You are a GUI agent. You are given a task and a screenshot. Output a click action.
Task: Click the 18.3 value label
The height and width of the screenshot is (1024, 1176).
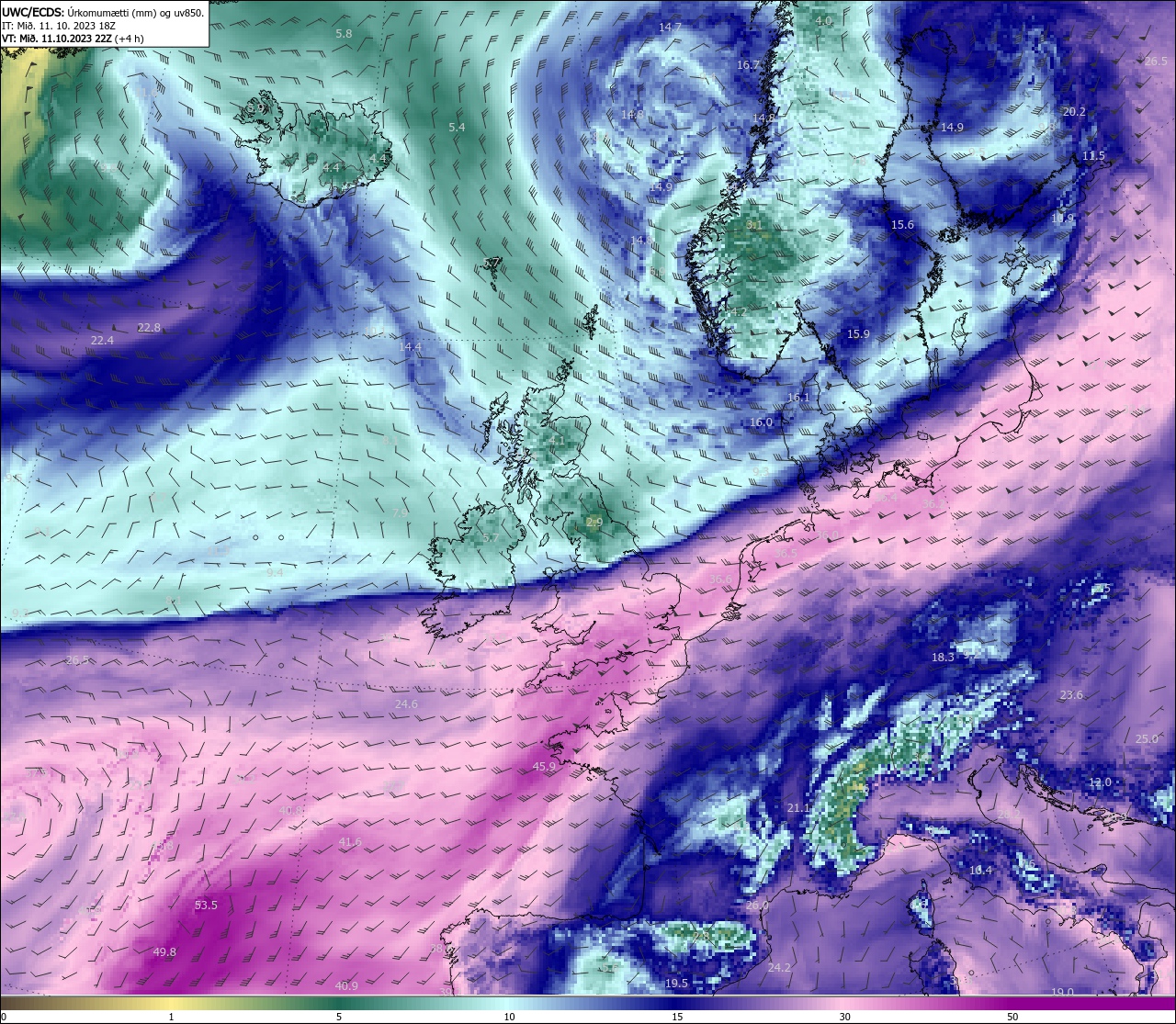pyautogui.click(x=943, y=658)
